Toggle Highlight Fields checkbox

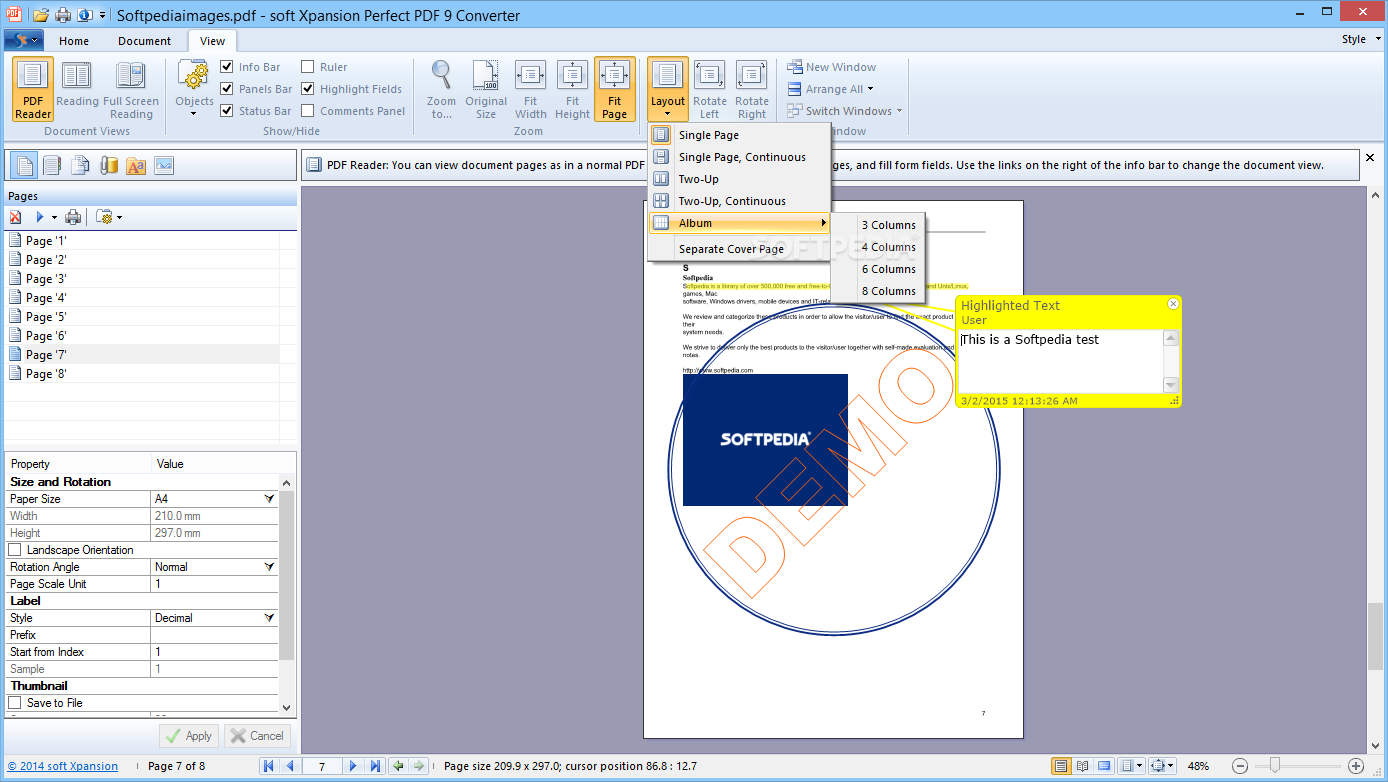[x=308, y=89]
